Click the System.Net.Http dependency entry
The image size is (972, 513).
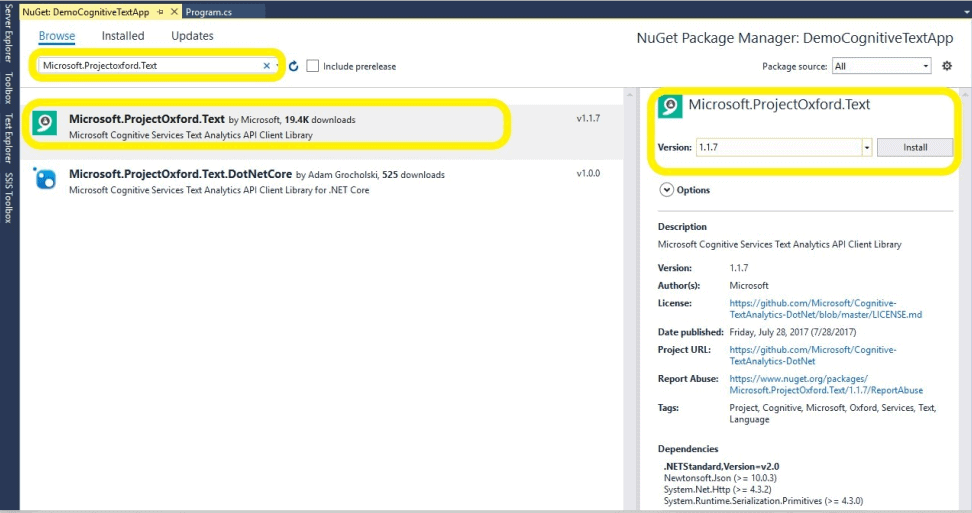point(717,489)
